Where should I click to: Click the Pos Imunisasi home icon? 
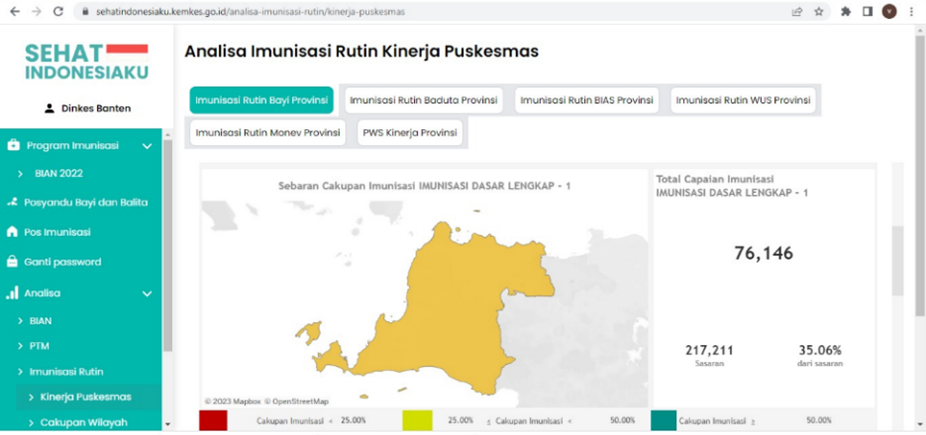13,232
